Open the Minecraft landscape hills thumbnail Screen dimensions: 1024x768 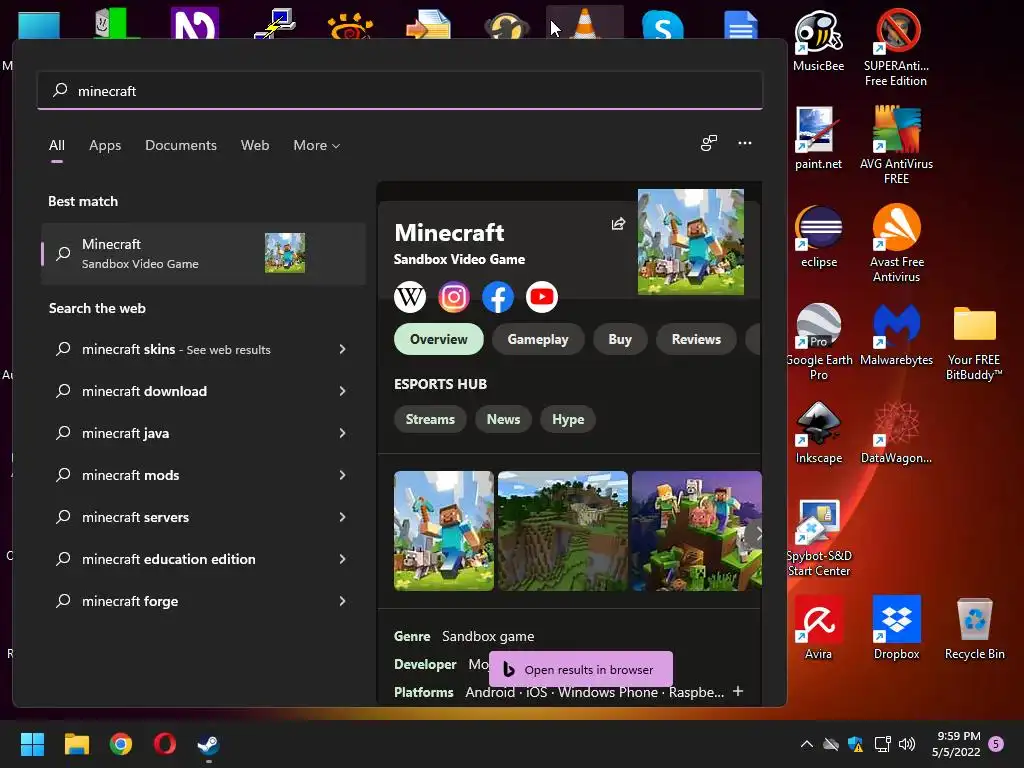[x=563, y=531]
